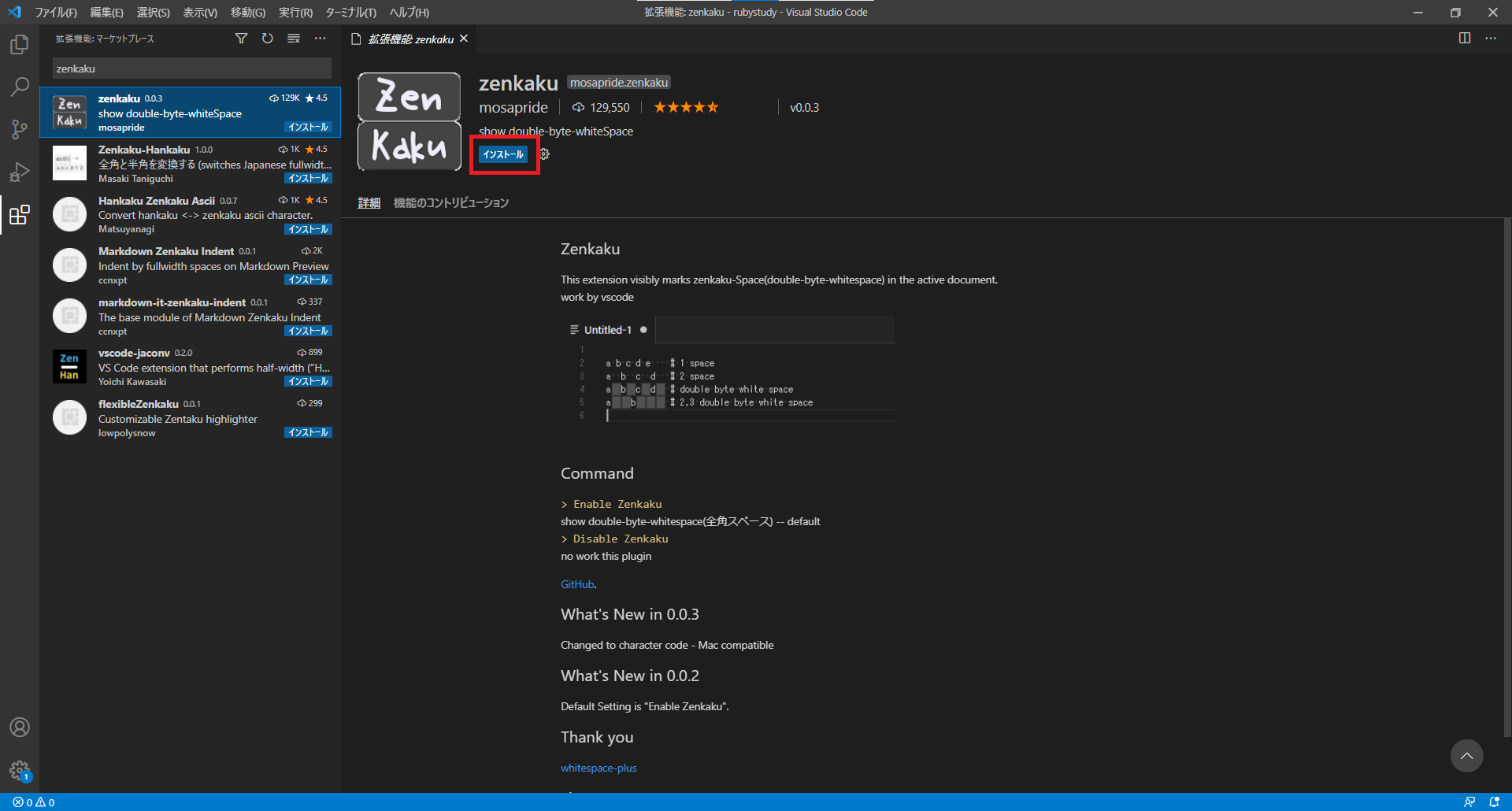
Task: Click the 129,550 install count
Action: (x=601, y=107)
